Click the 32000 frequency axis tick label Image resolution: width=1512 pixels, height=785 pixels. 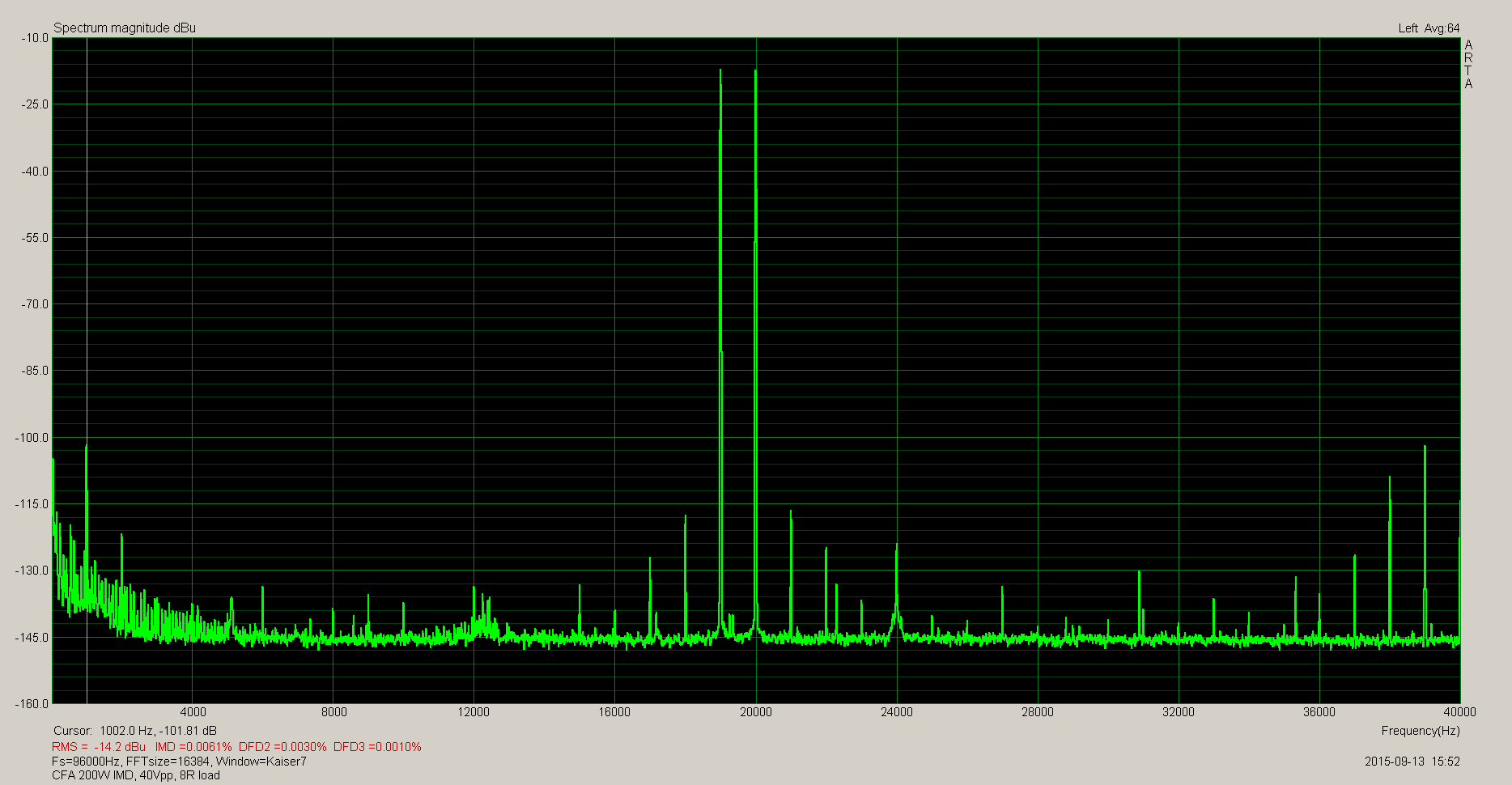tap(1178, 712)
